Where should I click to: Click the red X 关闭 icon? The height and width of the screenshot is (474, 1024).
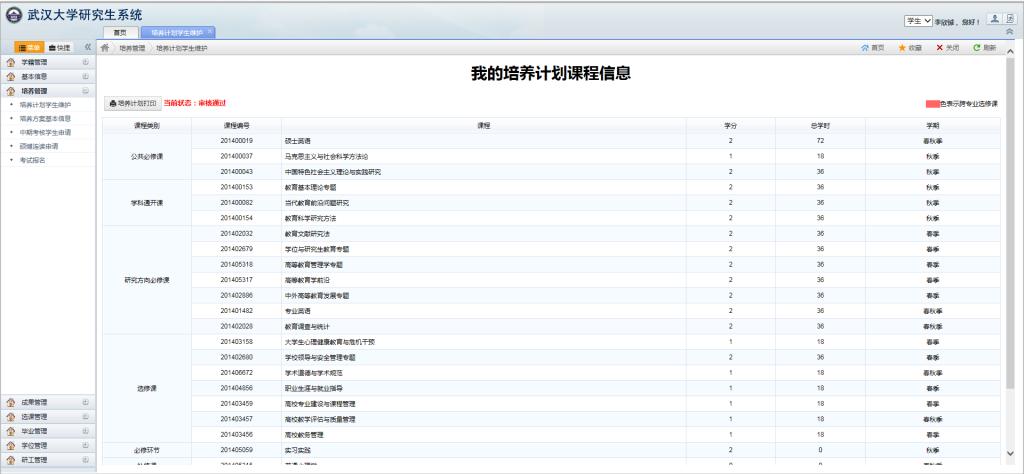(940, 47)
